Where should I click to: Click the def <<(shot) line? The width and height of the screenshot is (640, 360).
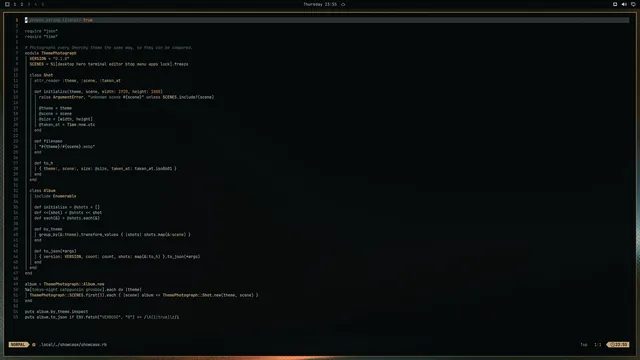(68, 213)
